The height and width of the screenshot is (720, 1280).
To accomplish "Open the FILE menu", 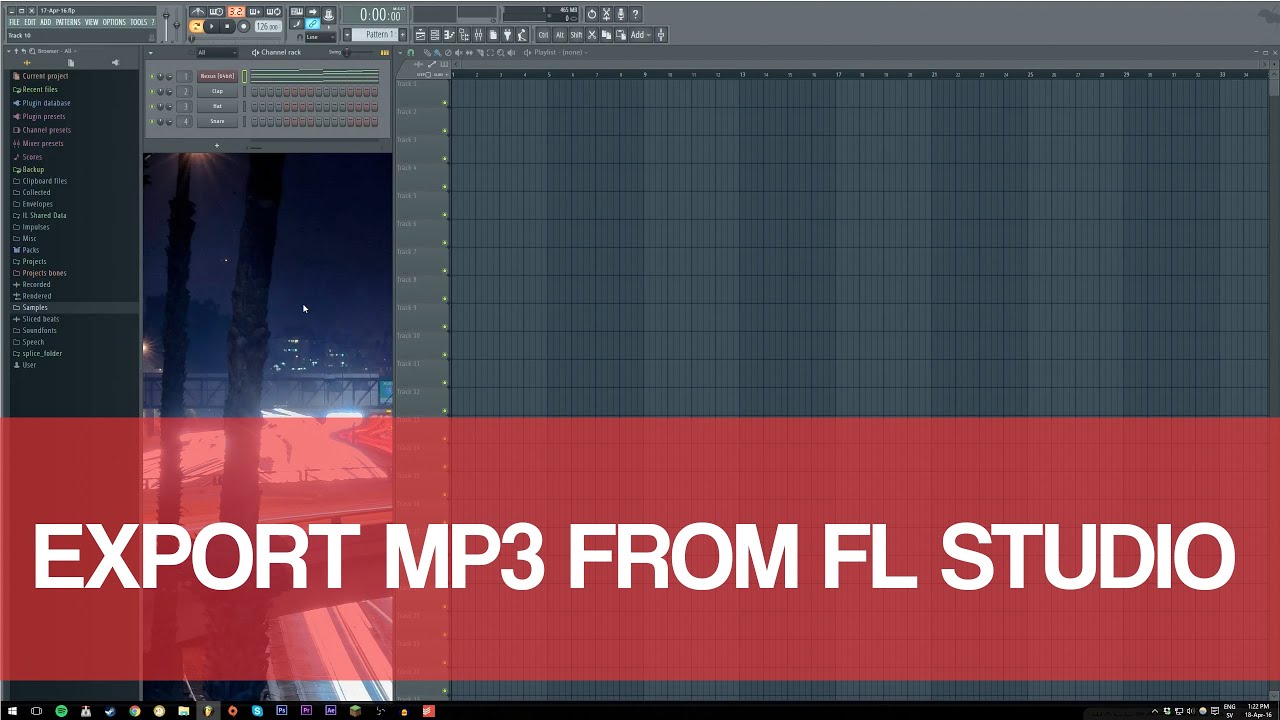I will pyautogui.click(x=14, y=22).
